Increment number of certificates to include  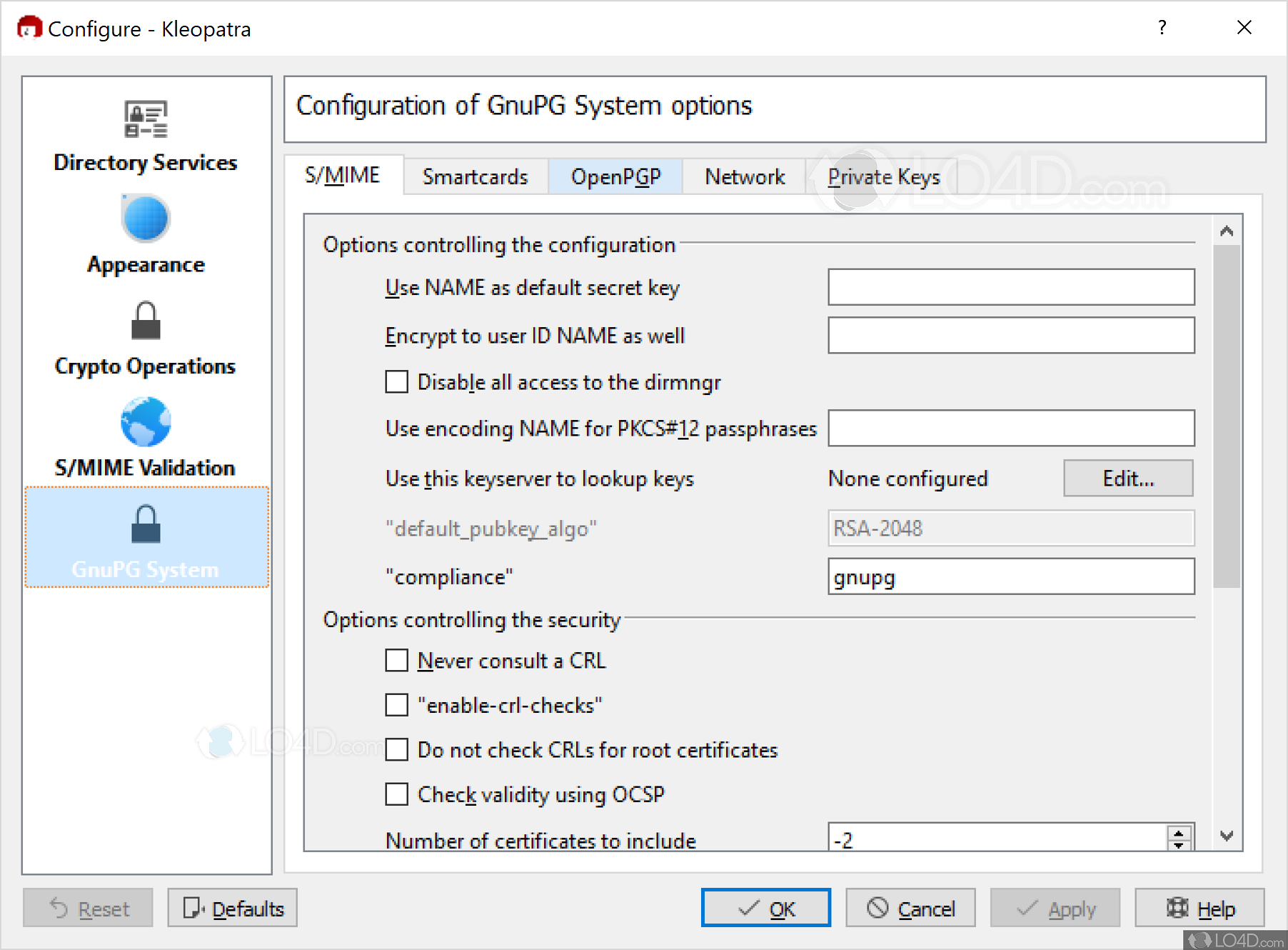[1179, 831]
